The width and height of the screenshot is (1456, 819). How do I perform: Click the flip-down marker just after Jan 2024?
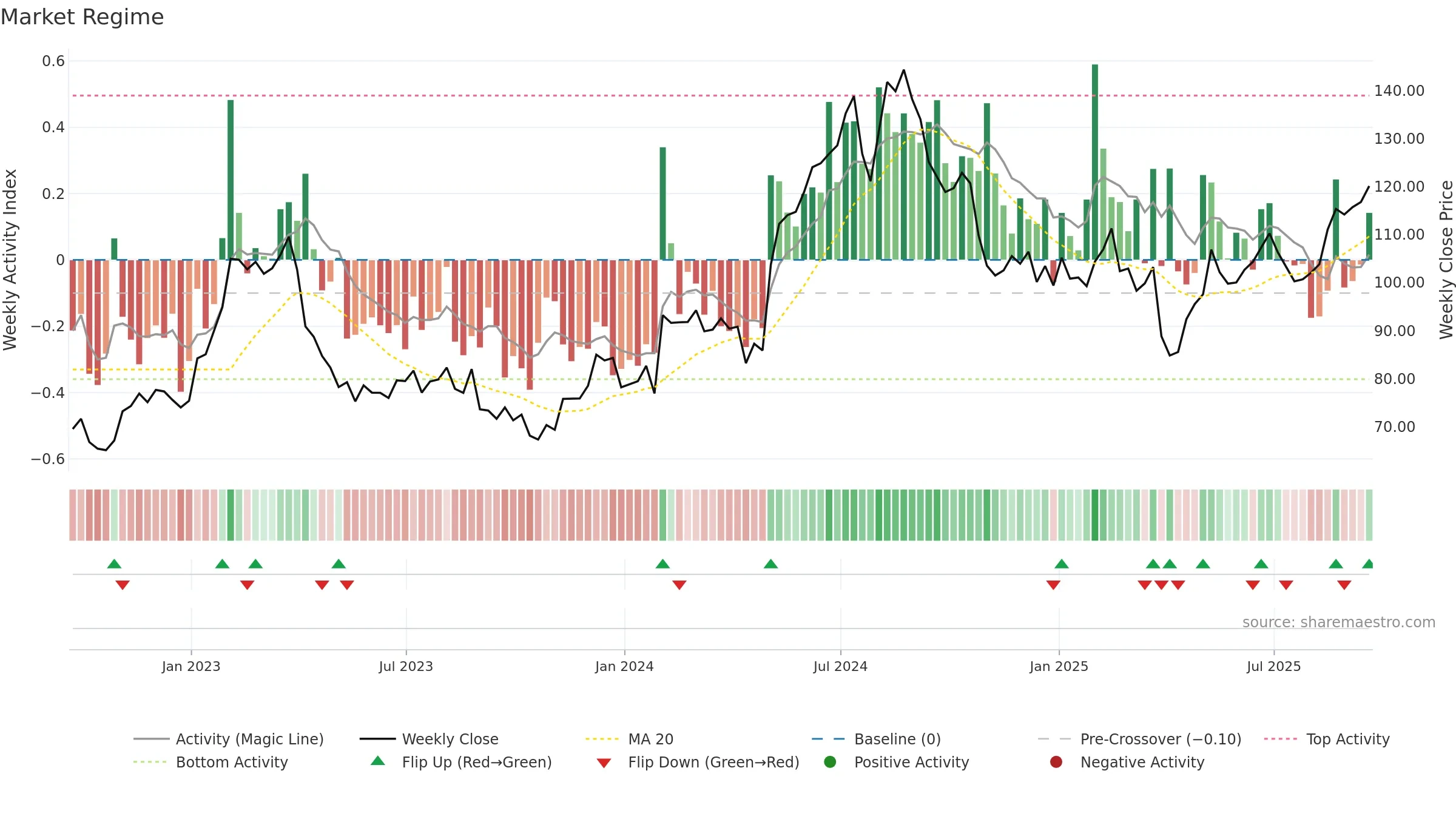679,585
